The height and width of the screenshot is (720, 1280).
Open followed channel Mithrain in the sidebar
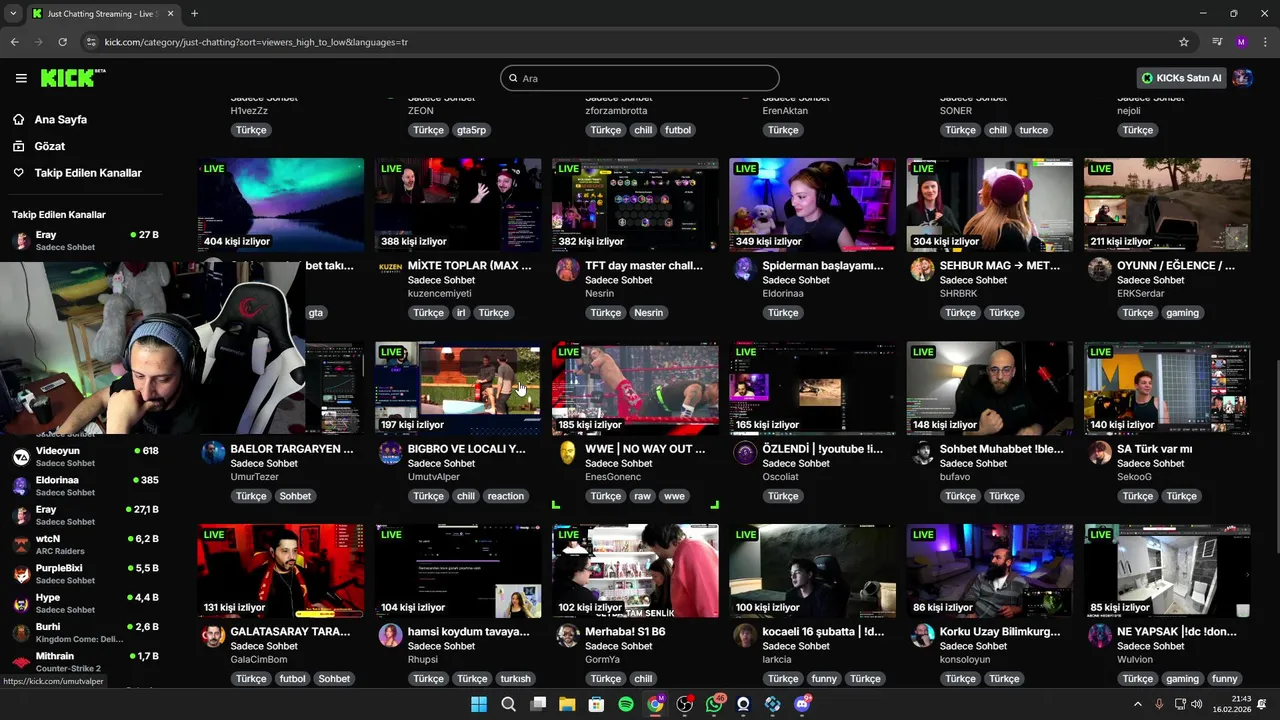coord(85,662)
